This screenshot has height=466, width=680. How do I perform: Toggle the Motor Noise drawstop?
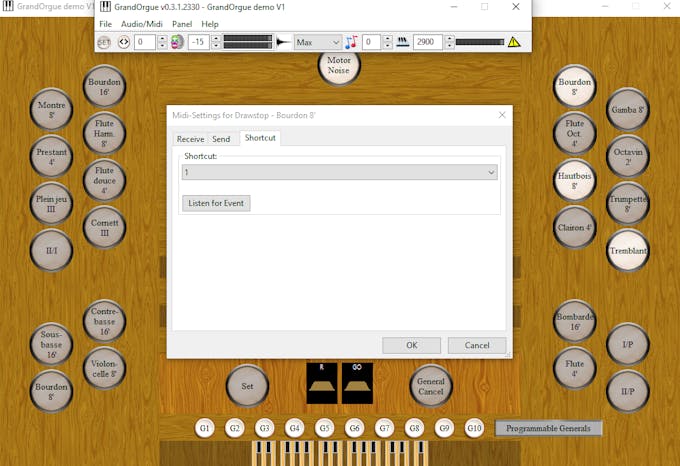[339, 65]
